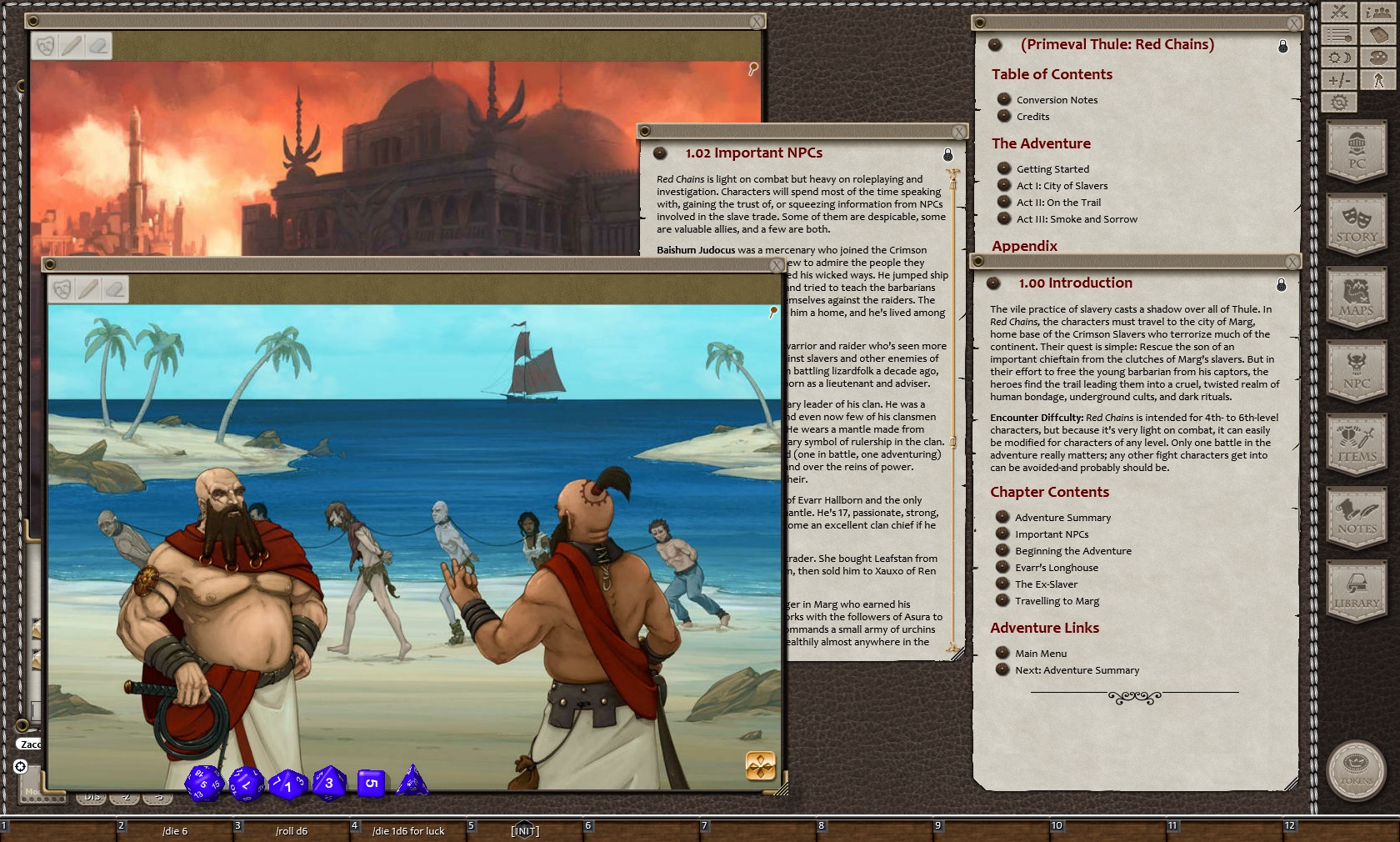The height and width of the screenshot is (842, 1400).
Task: Click the purple d20 die
Action: coord(204,784)
